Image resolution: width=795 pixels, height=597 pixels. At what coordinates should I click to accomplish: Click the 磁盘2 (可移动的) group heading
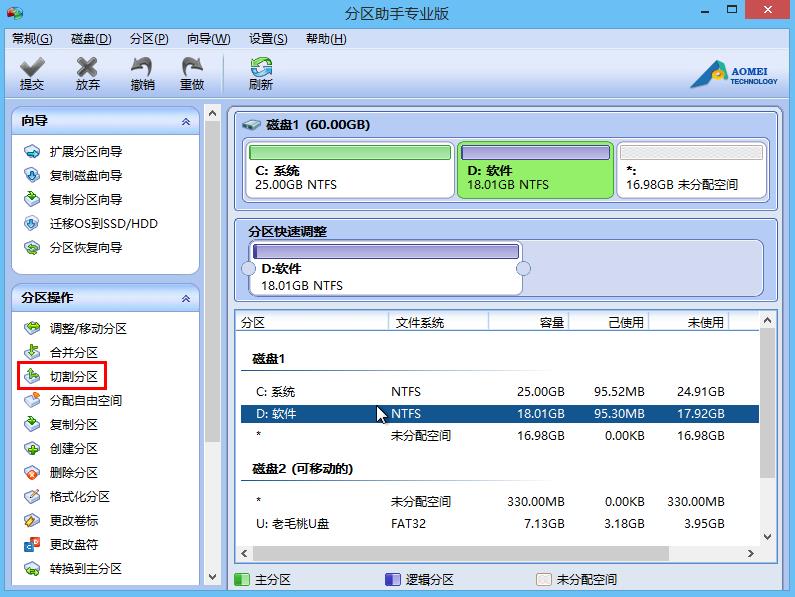tap(303, 469)
